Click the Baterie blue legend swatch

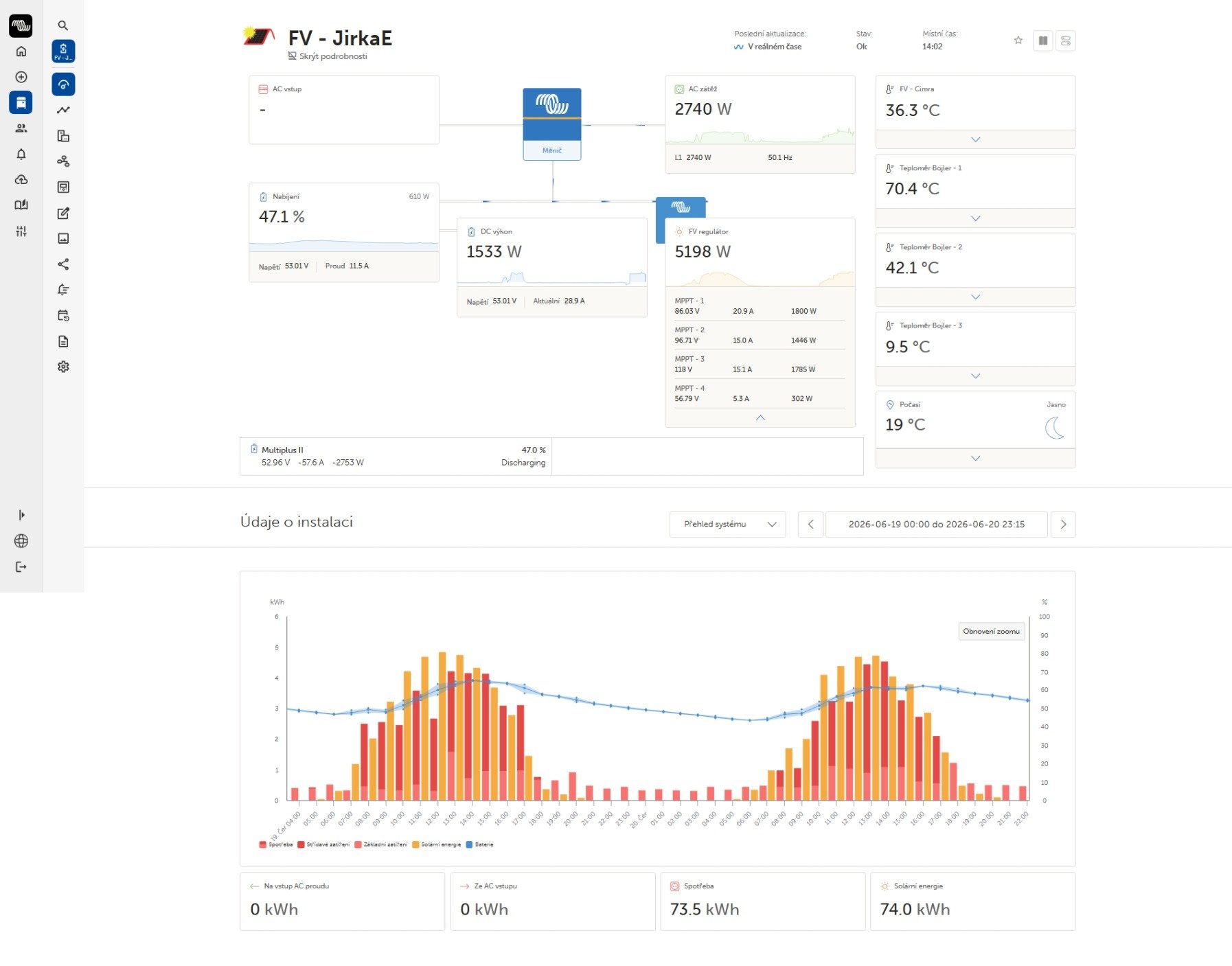pyautogui.click(x=470, y=844)
